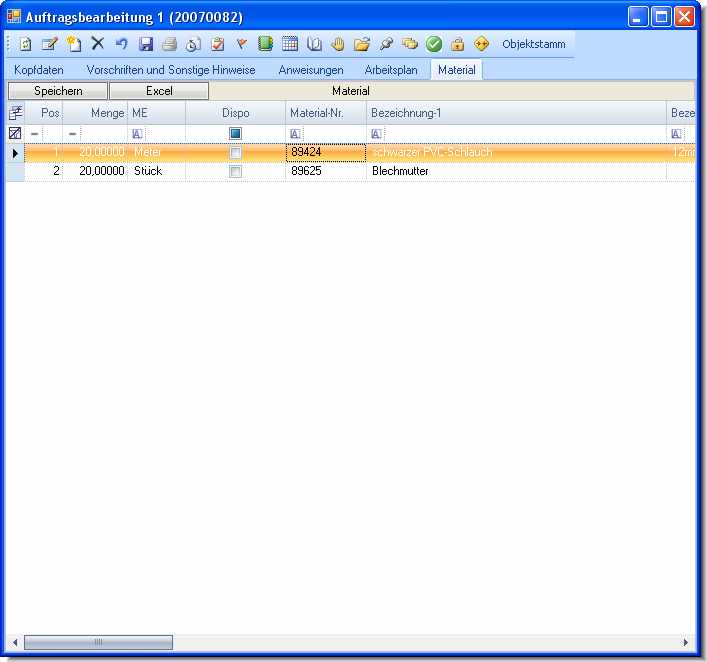Click the green checkmark circle icon
This screenshot has height=662, width=707.
(434, 44)
